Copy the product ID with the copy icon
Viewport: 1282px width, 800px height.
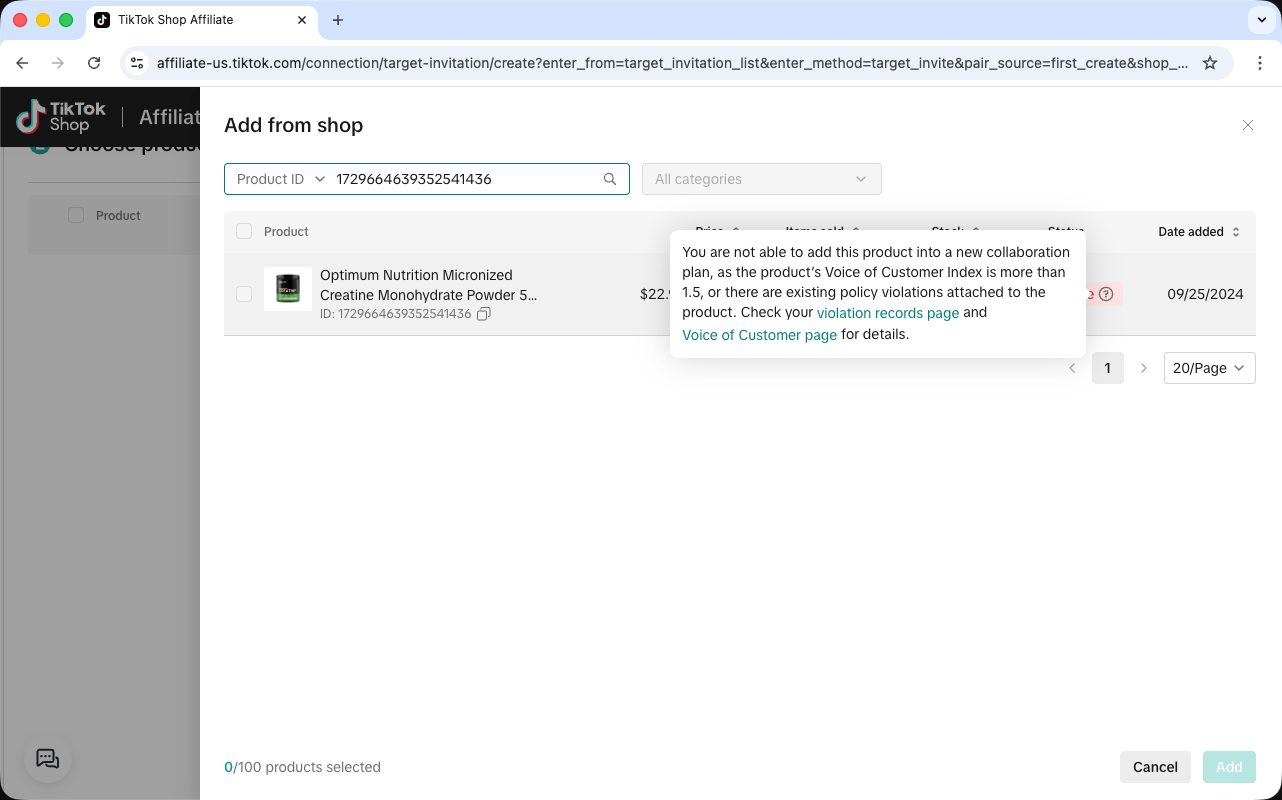[x=484, y=314]
